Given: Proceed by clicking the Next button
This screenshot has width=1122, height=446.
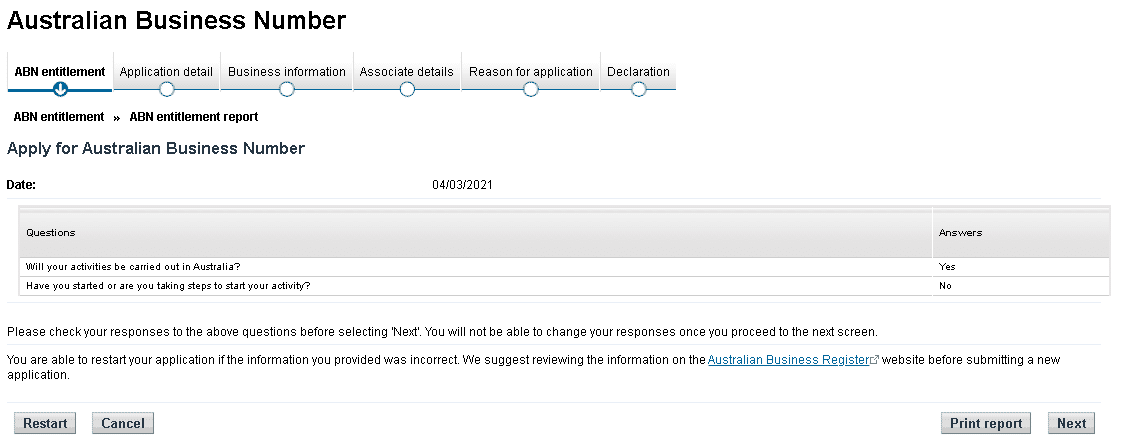Looking at the screenshot, I should [1071, 423].
